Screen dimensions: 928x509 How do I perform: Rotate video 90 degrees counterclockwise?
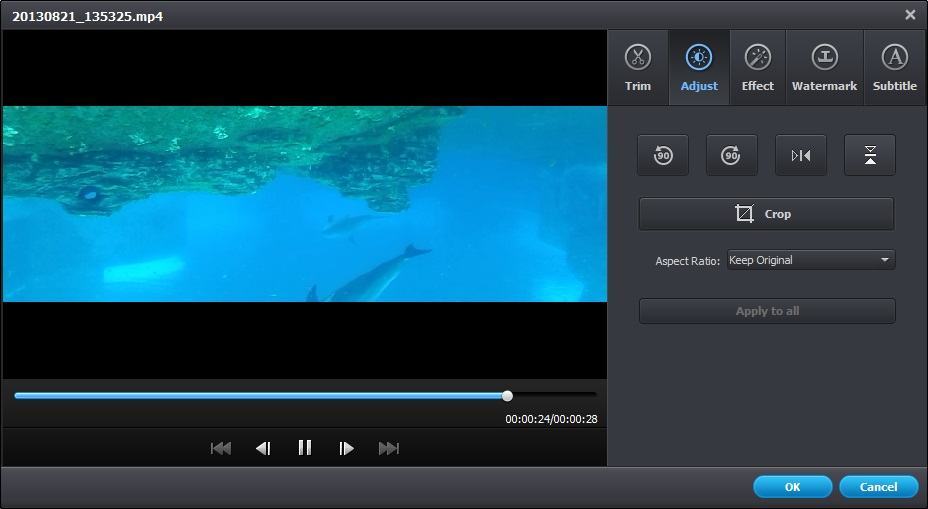click(x=663, y=155)
